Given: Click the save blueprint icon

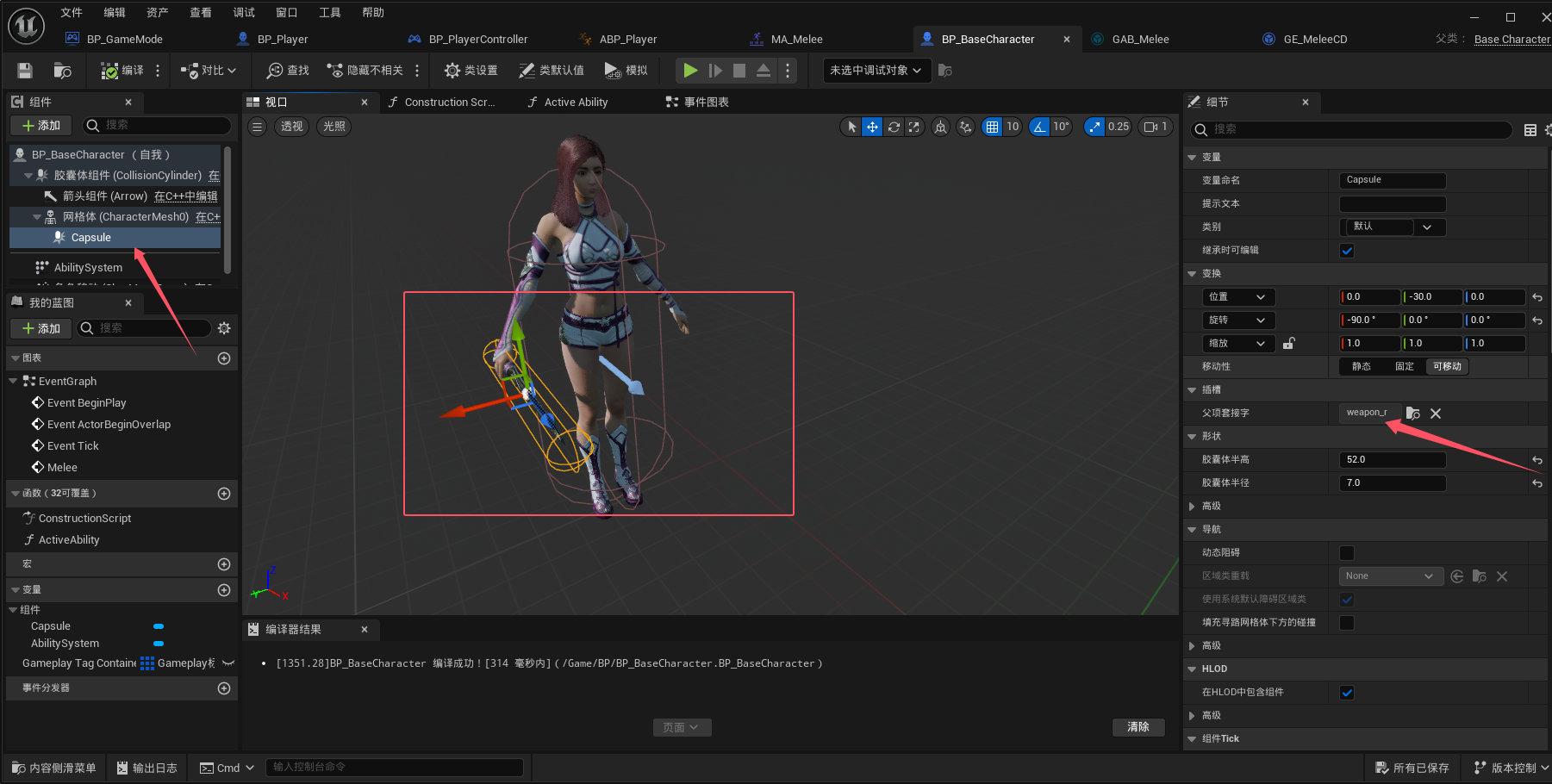Looking at the screenshot, I should (x=25, y=71).
